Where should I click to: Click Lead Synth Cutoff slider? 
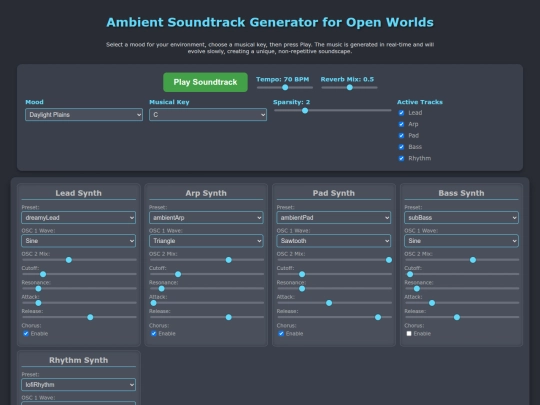click(79, 274)
